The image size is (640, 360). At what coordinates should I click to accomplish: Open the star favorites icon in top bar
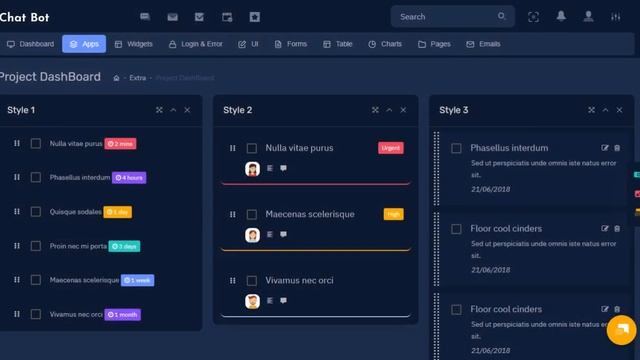click(x=255, y=17)
